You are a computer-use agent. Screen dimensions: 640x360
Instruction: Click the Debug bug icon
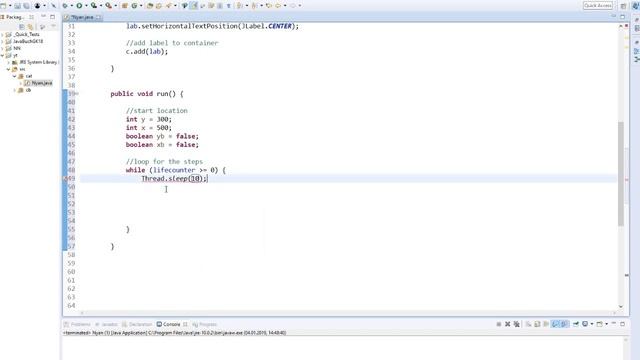pos(65,6)
